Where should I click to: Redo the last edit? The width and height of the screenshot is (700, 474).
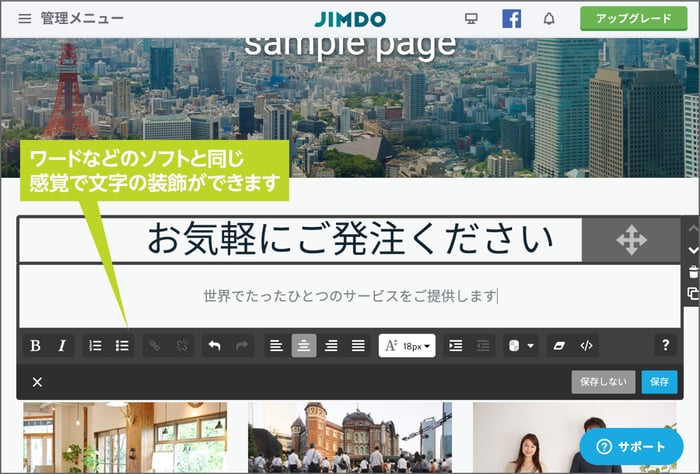(x=242, y=345)
